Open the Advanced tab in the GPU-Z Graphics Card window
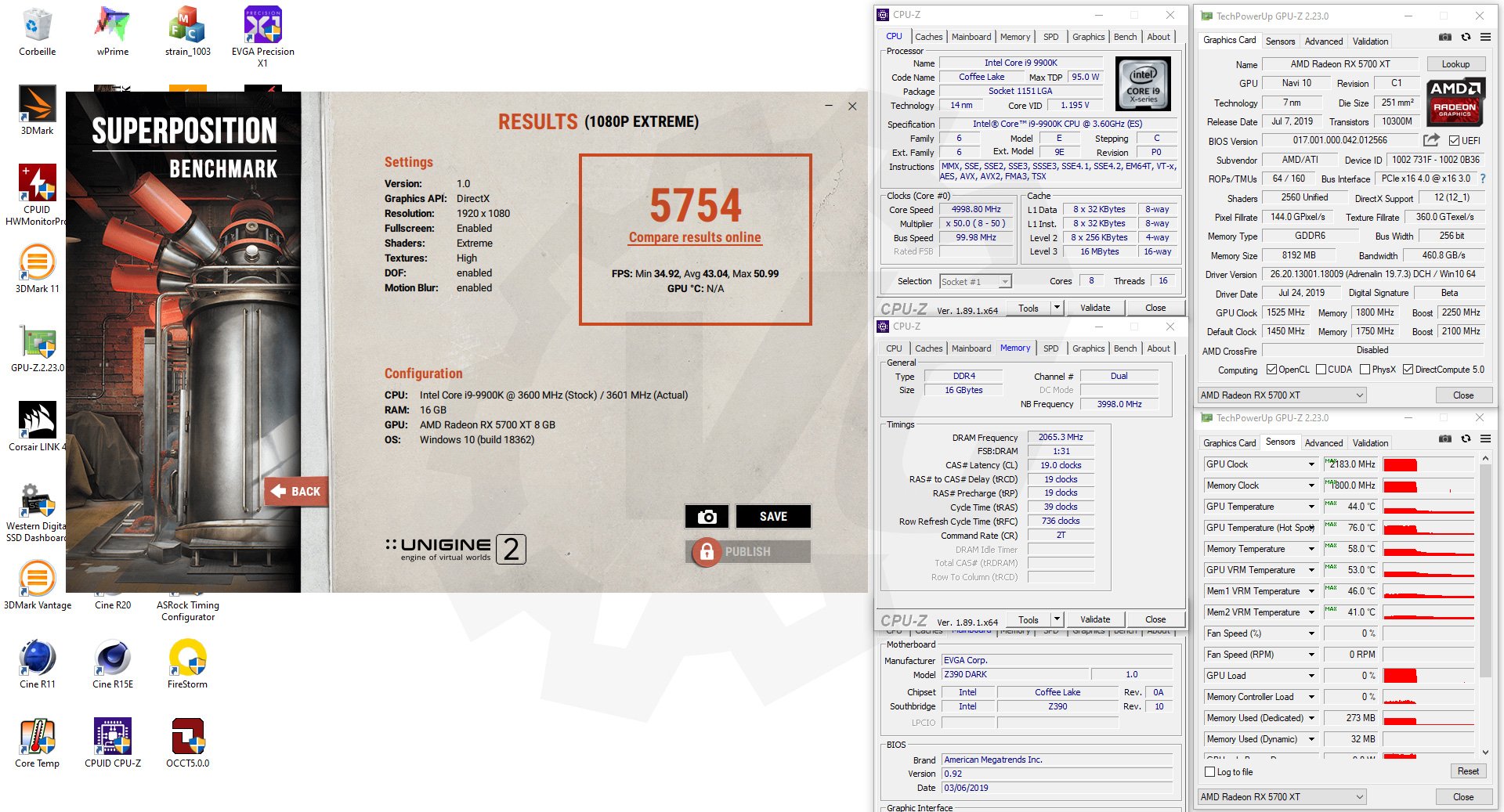 pos(1324,41)
